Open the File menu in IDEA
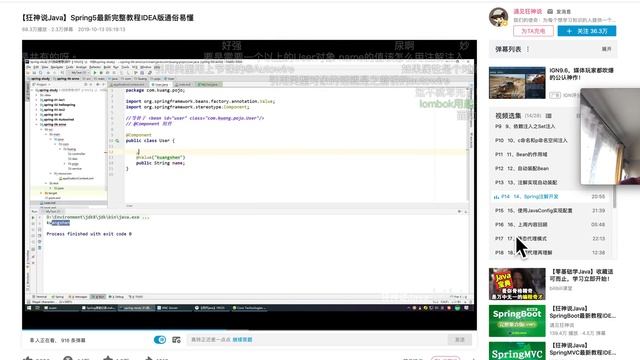This screenshot has width=640, height=360. pyautogui.click(x=29, y=67)
